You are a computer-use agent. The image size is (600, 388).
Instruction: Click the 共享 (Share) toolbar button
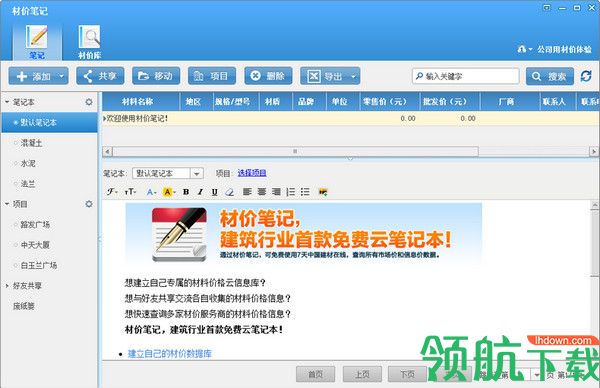click(100, 76)
